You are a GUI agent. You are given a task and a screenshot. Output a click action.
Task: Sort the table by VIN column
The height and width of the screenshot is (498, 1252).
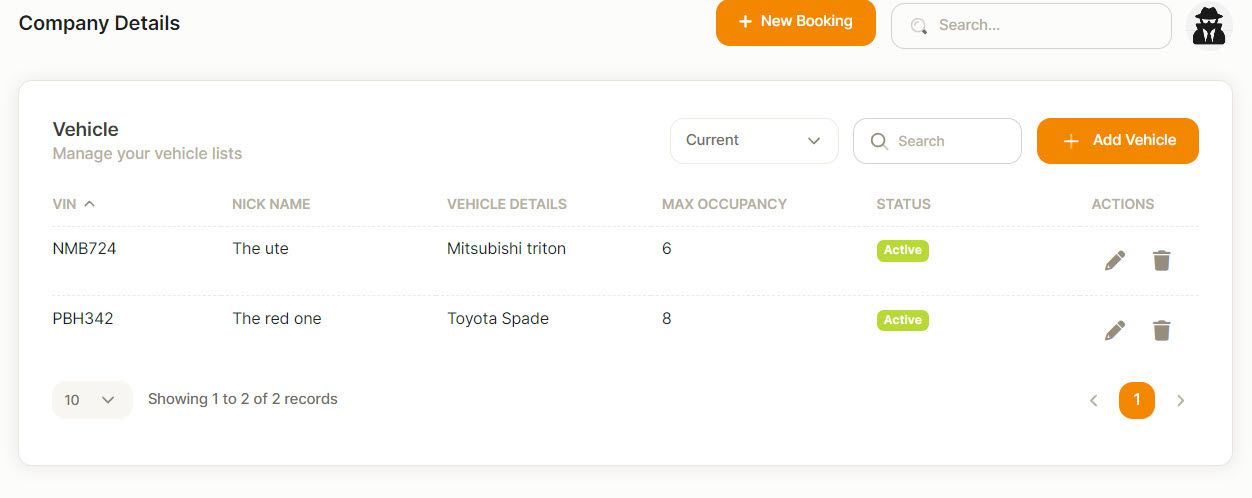(x=74, y=204)
